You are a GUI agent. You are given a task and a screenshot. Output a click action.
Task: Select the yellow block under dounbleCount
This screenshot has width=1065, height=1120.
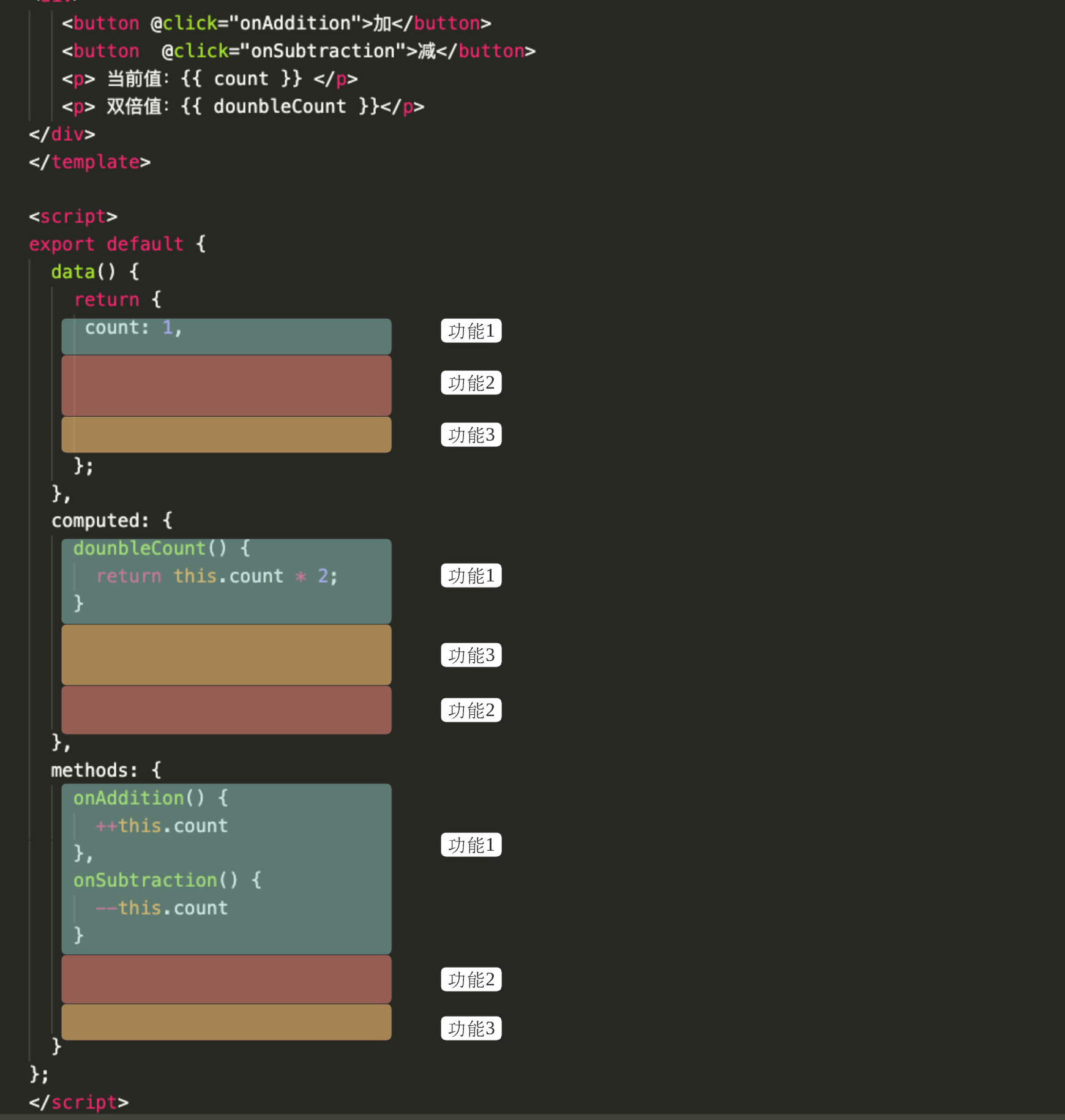point(226,654)
